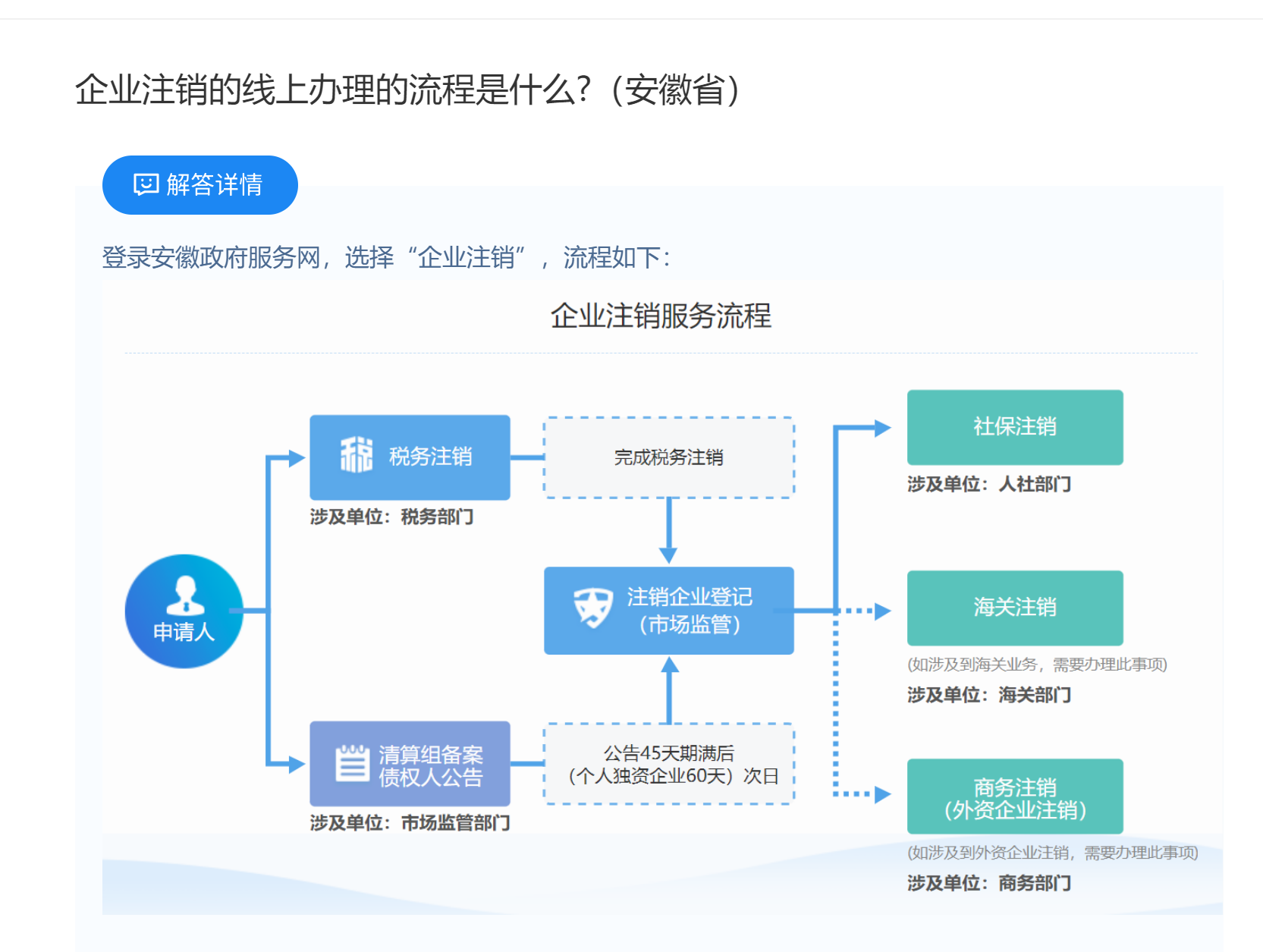
Task: Click the 申请人 person icon
Action: click(184, 596)
